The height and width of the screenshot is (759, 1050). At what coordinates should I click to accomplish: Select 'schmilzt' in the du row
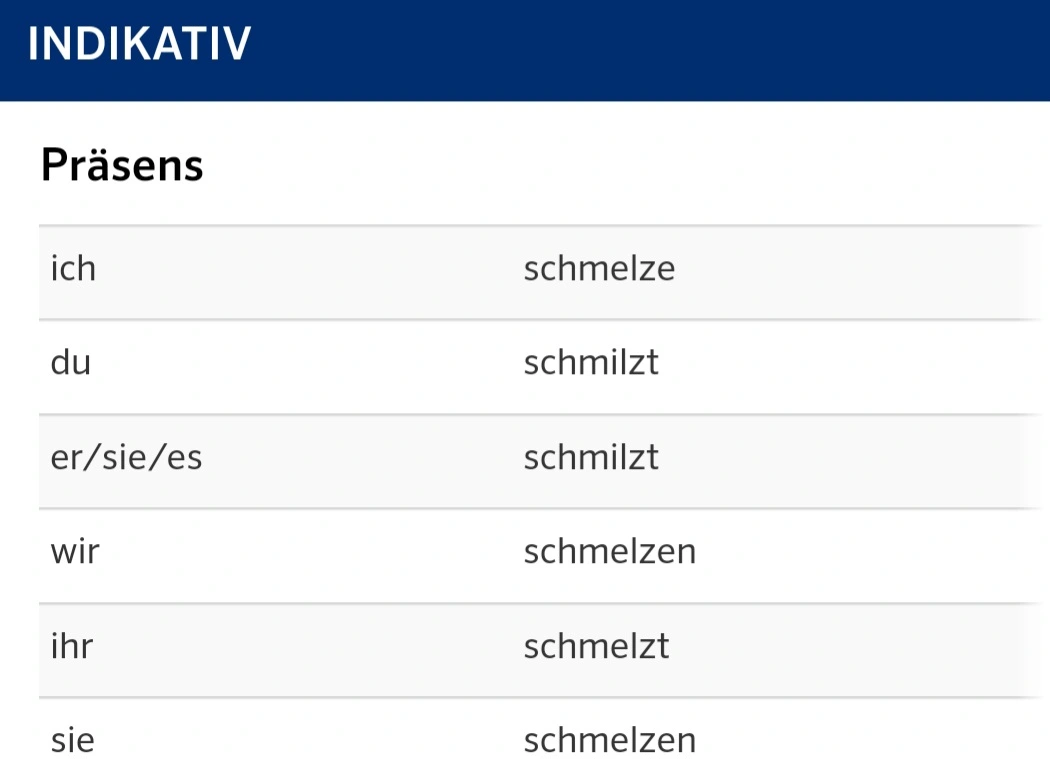(591, 362)
